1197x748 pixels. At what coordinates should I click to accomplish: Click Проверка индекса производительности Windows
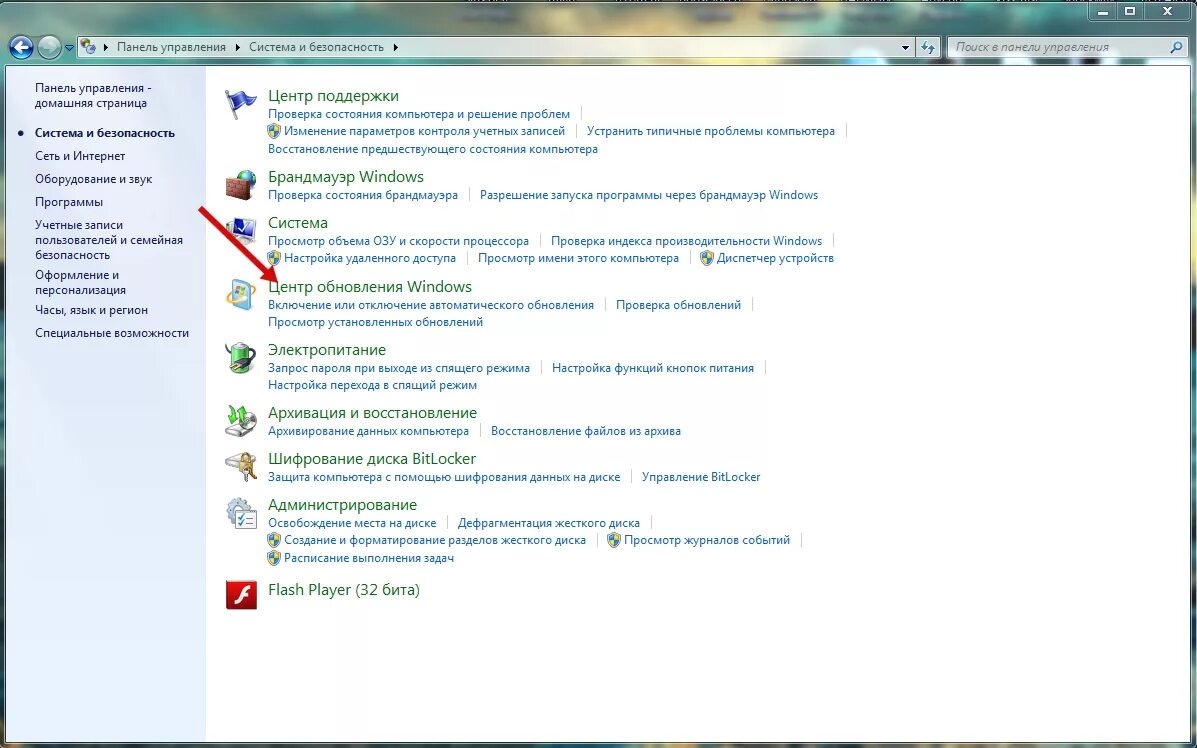point(686,241)
